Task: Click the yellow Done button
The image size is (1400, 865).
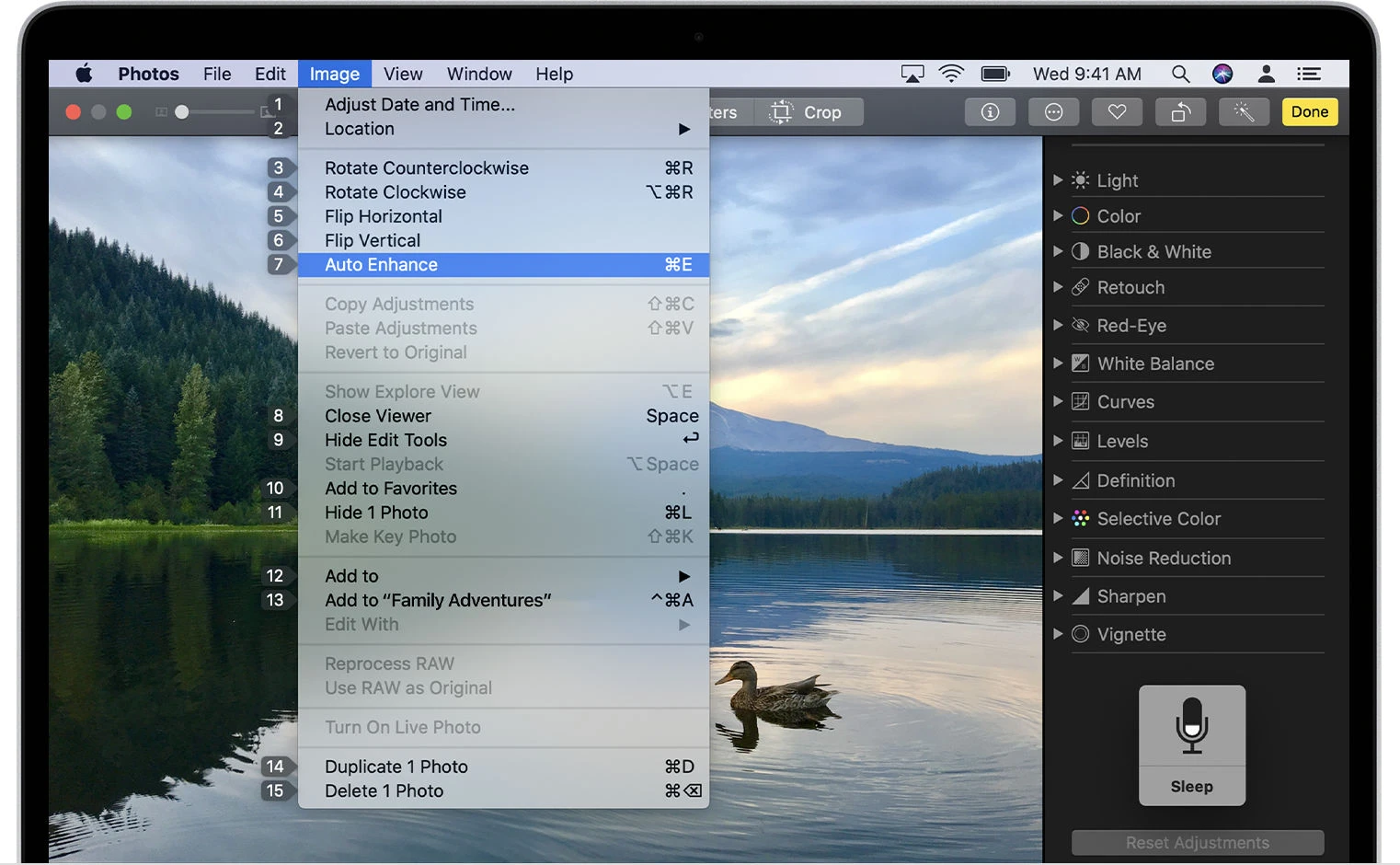Action: 1310,112
